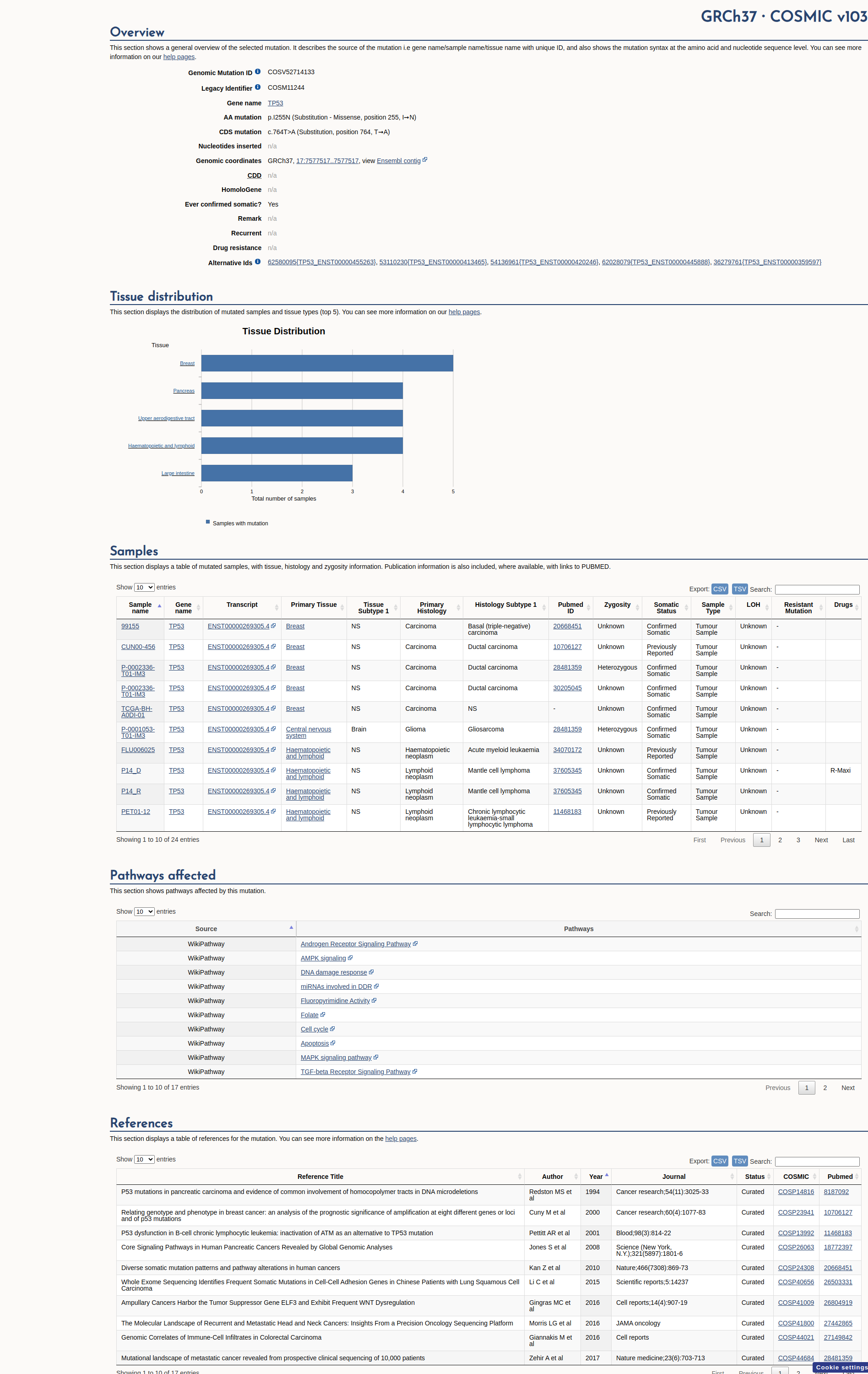Open Cookie settings button
The width and height of the screenshot is (868, 1374).
tap(841, 1367)
